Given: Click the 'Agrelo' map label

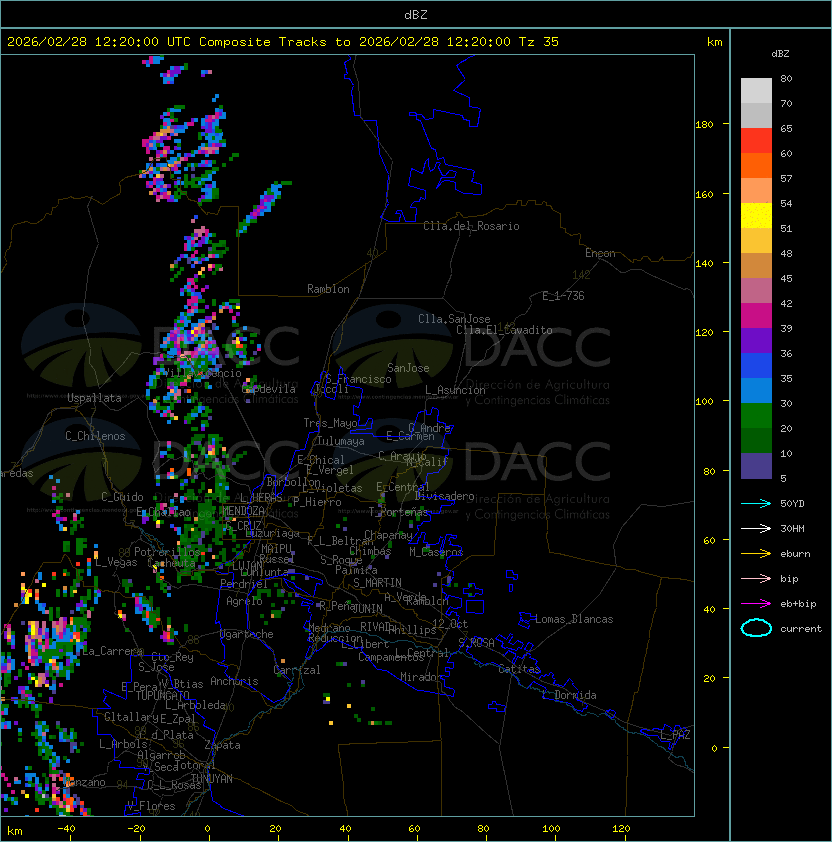Looking at the screenshot, I should (x=244, y=601).
